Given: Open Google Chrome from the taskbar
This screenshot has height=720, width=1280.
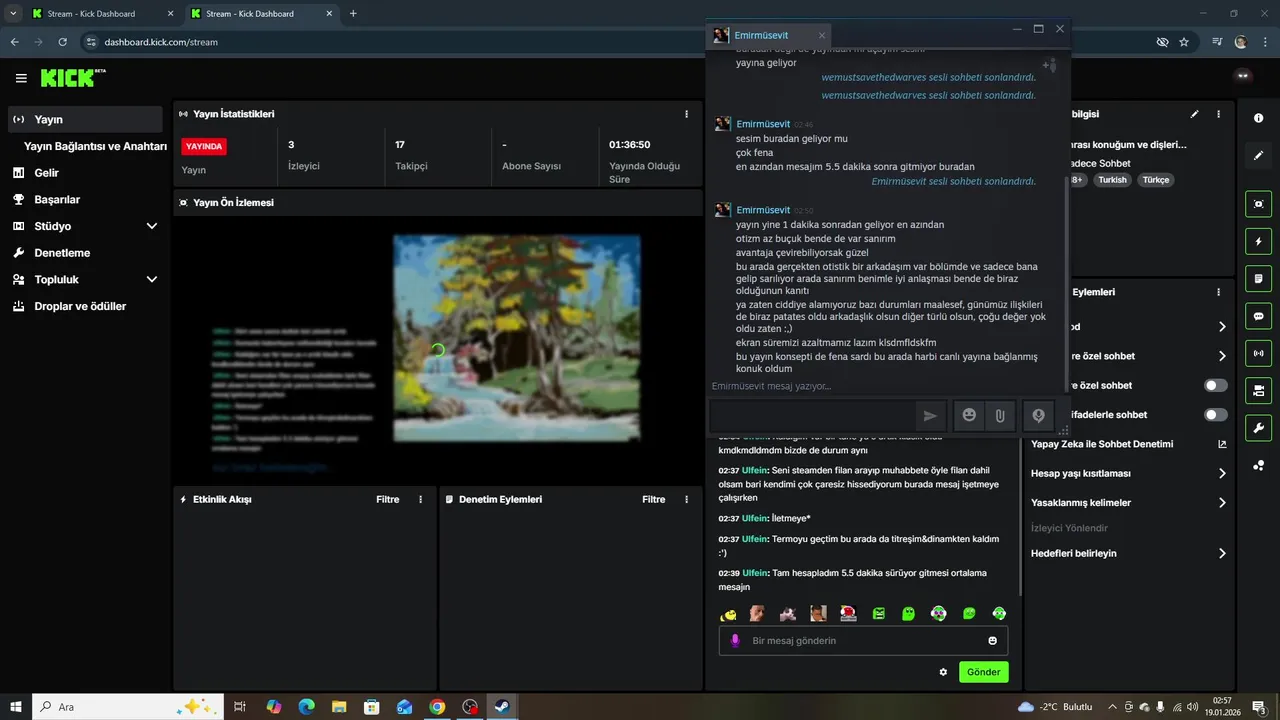Looking at the screenshot, I should 437,707.
